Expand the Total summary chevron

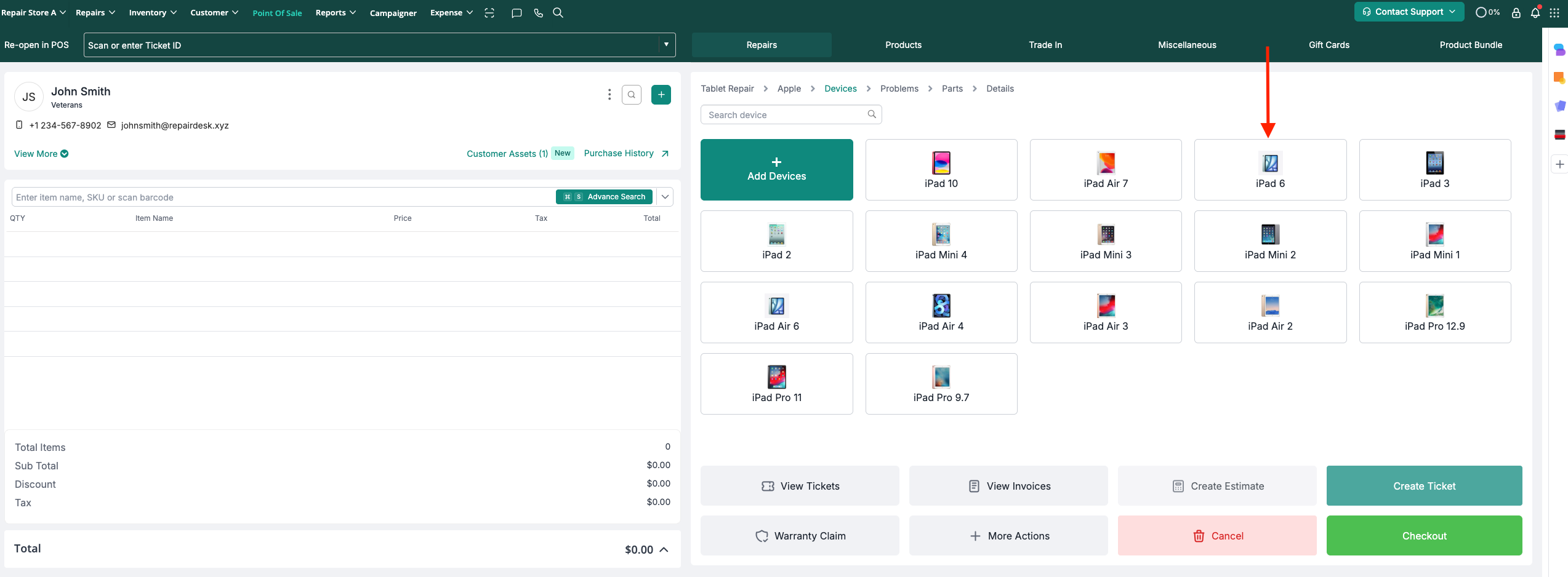664,550
